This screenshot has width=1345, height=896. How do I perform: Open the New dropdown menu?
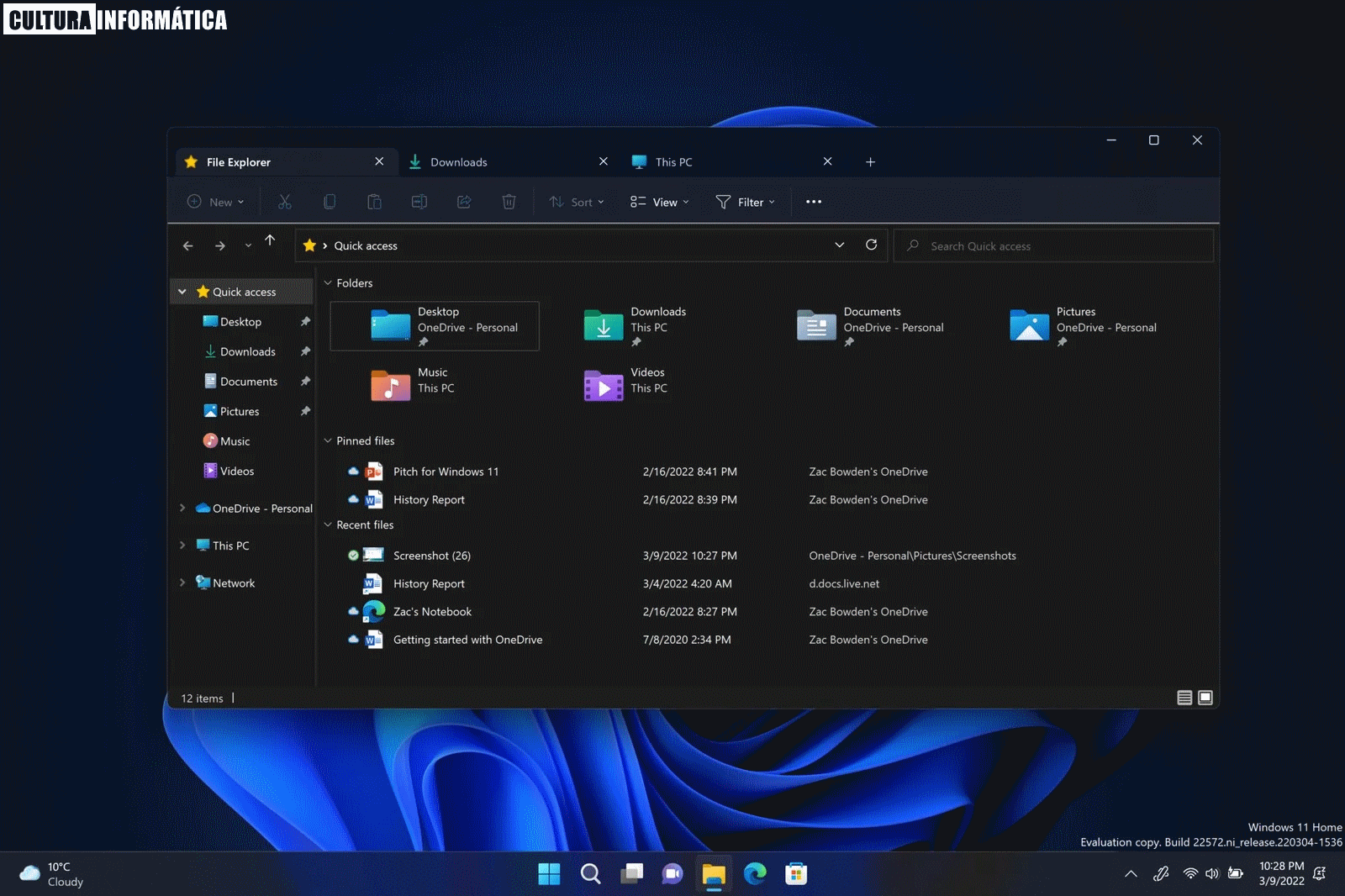pos(216,202)
